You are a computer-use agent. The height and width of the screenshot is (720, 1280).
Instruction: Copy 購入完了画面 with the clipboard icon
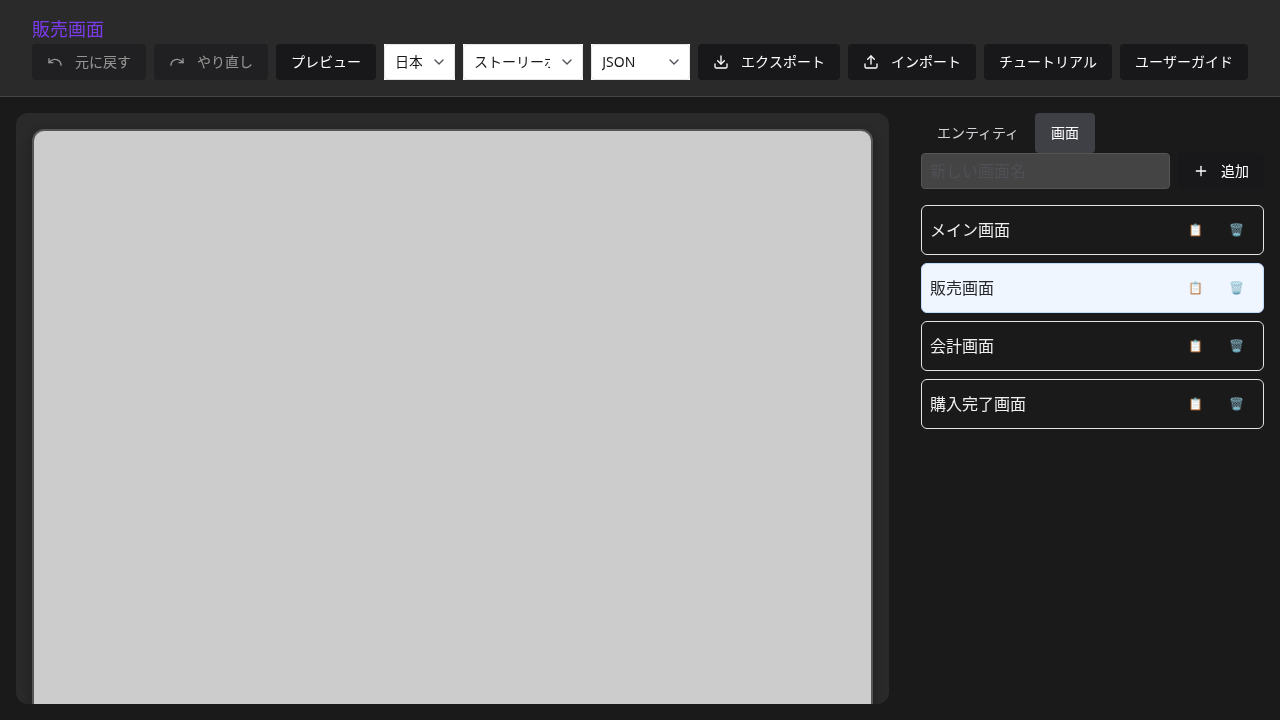pos(1195,404)
